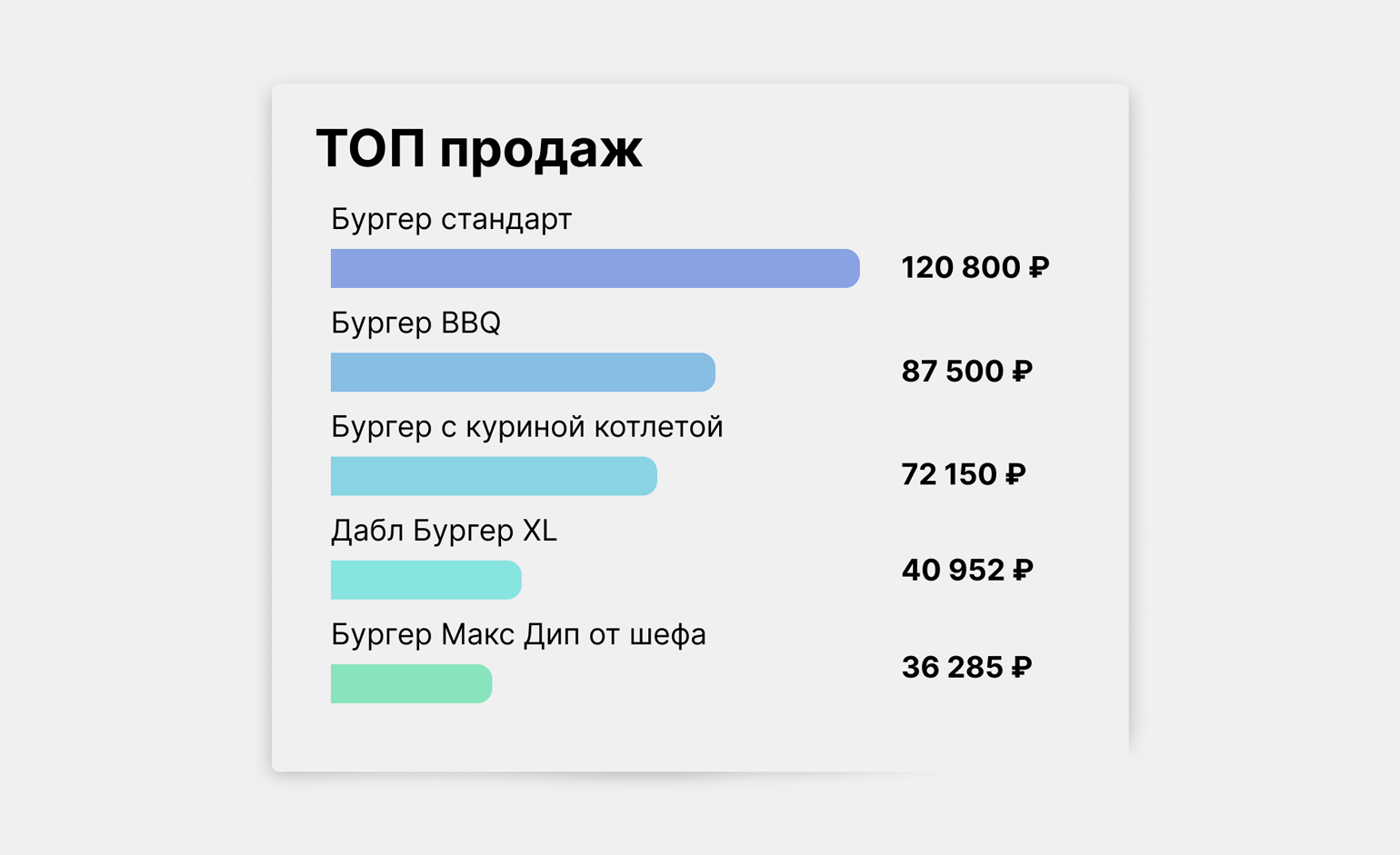
Task: Select the Бургер стандарт label
Action: [x=451, y=220]
